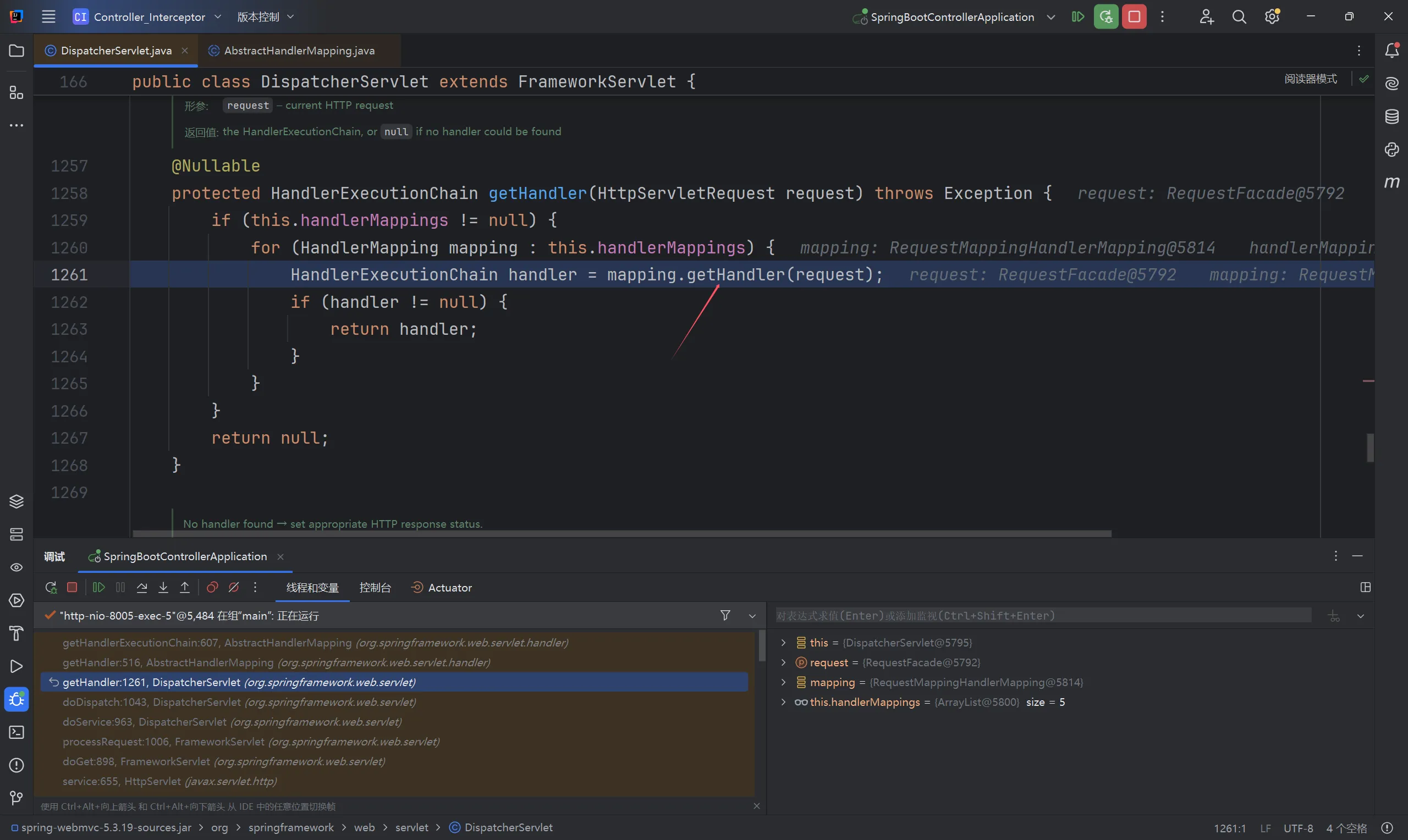This screenshot has height=840, width=1408.
Task: Open the Services tool window
Action: click(x=16, y=600)
